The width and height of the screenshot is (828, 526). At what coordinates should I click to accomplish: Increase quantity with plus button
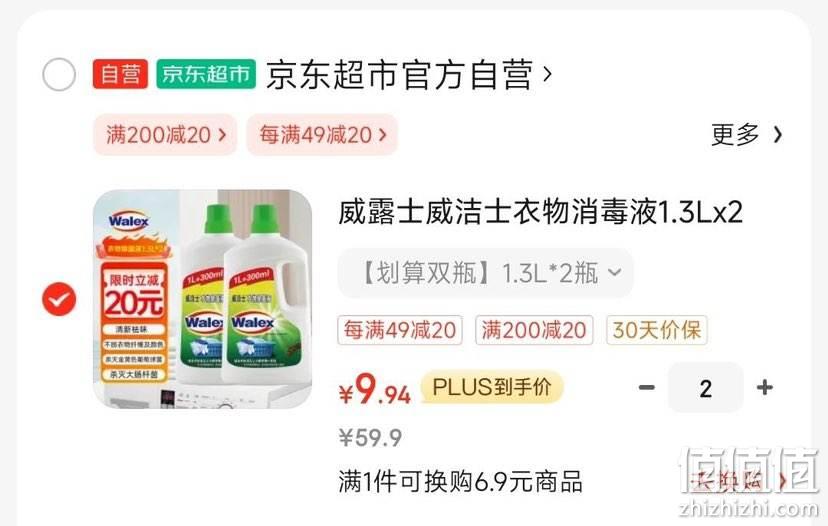click(765, 388)
